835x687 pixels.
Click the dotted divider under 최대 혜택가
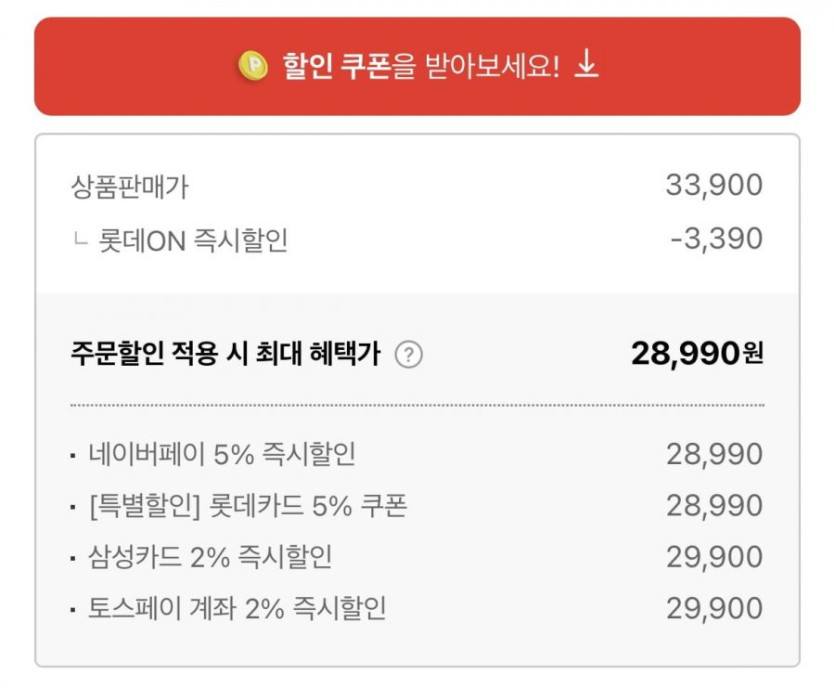(417, 405)
